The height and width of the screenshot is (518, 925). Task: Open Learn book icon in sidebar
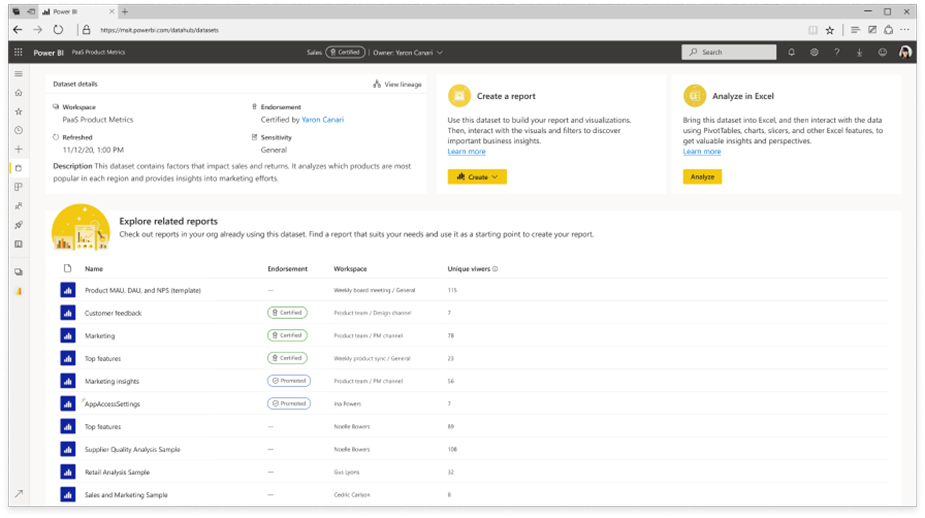coord(19,244)
